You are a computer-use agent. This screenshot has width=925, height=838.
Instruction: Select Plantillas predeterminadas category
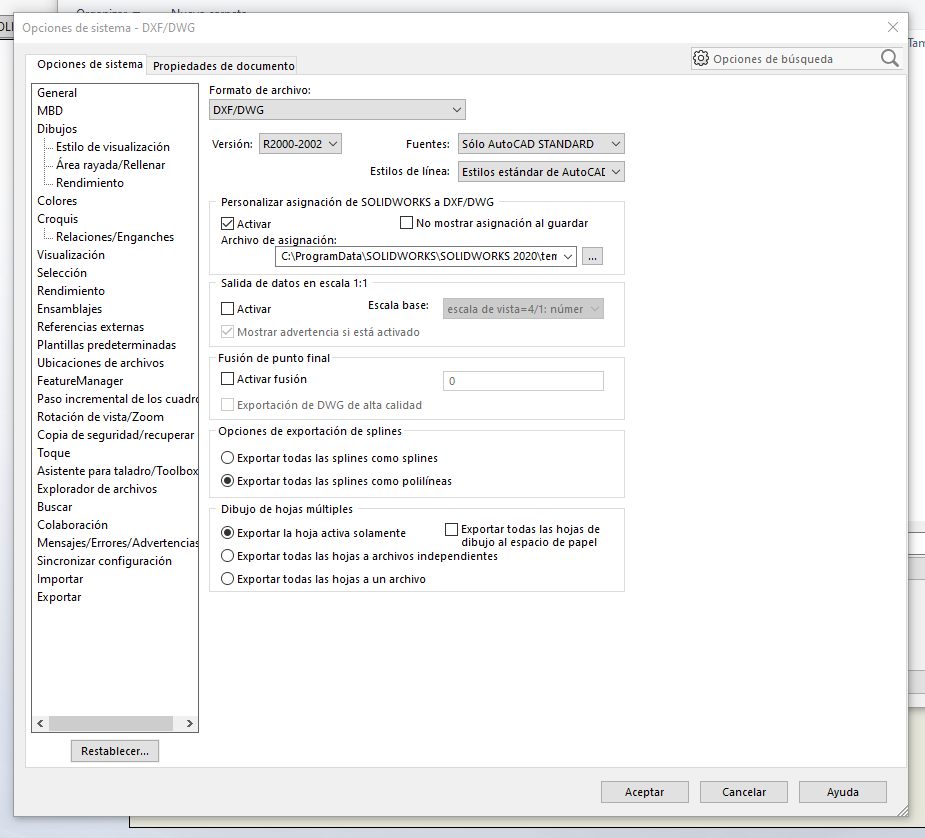pos(106,345)
